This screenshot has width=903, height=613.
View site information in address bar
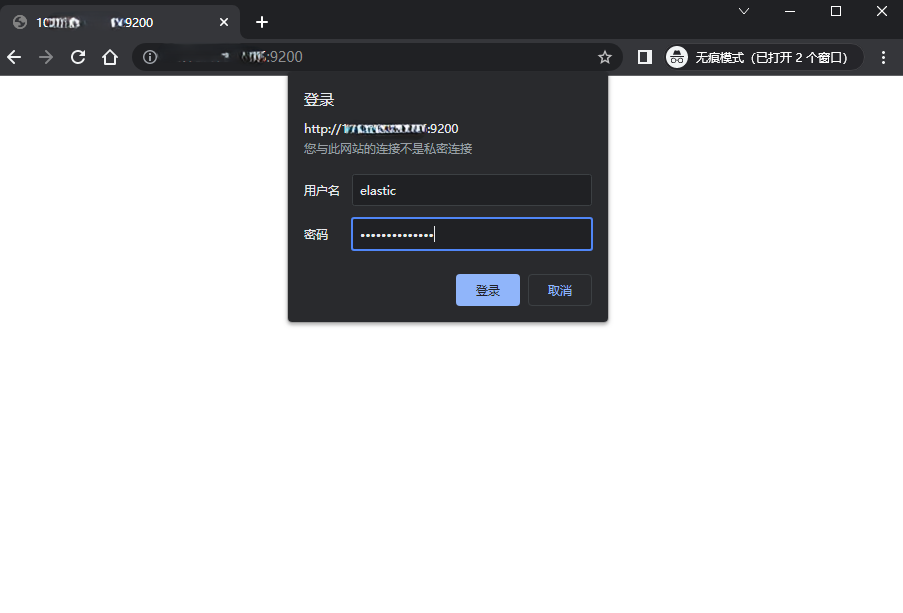tap(150, 57)
